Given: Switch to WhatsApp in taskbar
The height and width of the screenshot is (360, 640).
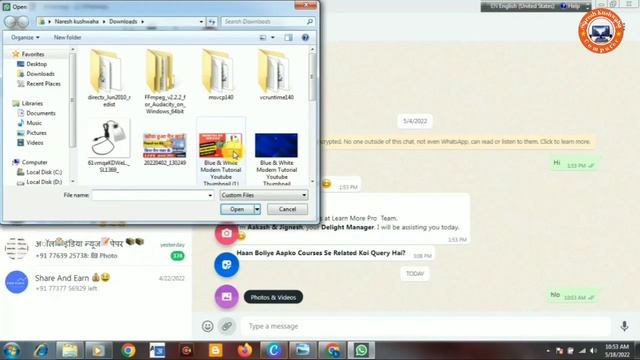Looking at the screenshot, I should pyautogui.click(x=361, y=351).
